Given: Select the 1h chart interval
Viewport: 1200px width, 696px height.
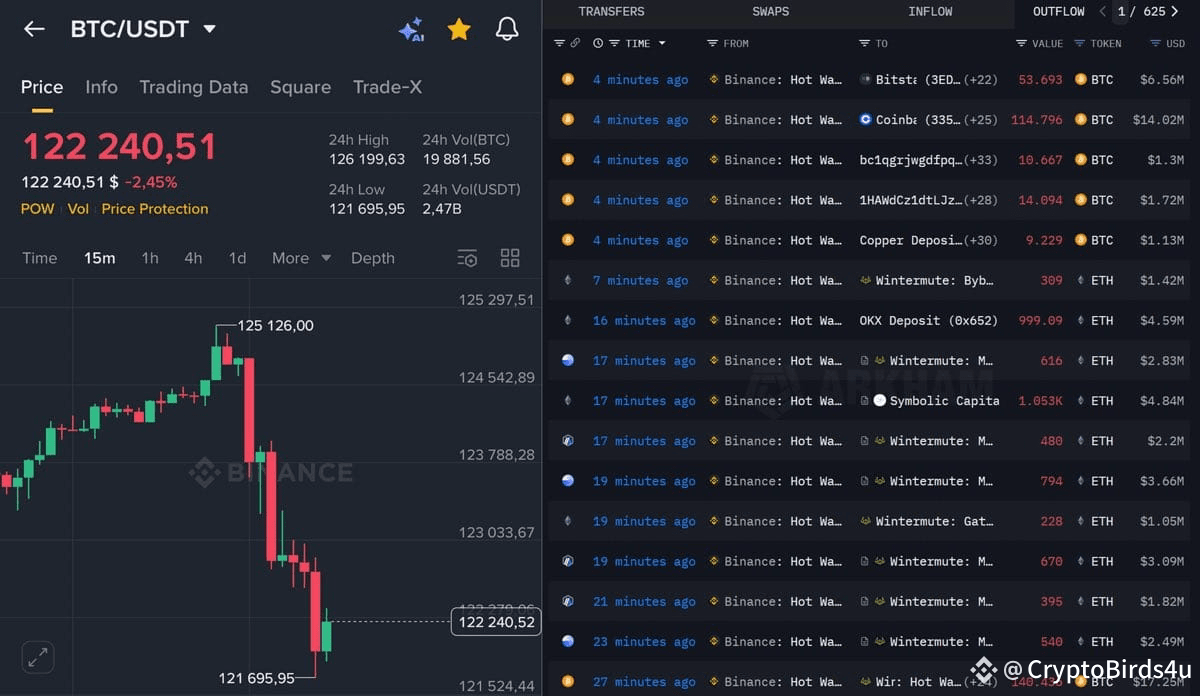Looking at the screenshot, I should (x=150, y=258).
